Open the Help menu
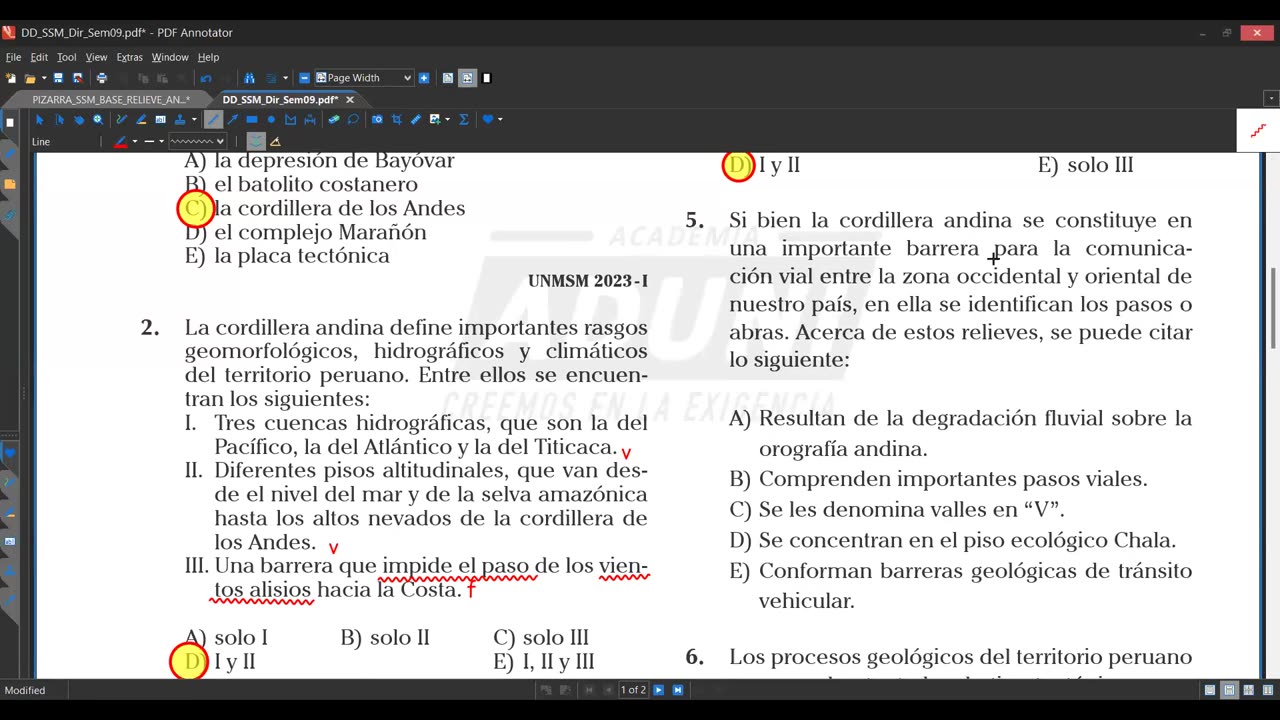The height and width of the screenshot is (720, 1280). coord(208,57)
